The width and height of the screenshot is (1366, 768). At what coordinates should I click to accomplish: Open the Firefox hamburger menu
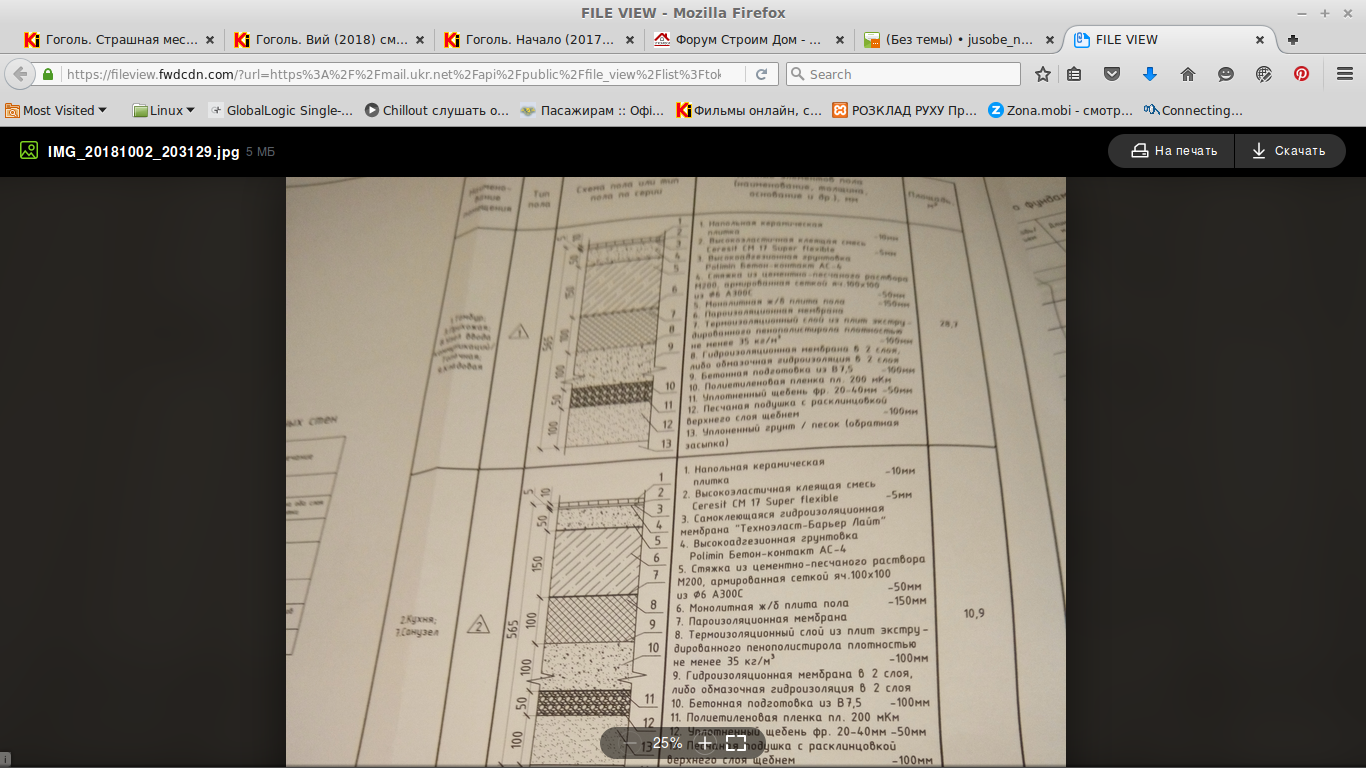point(1344,74)
